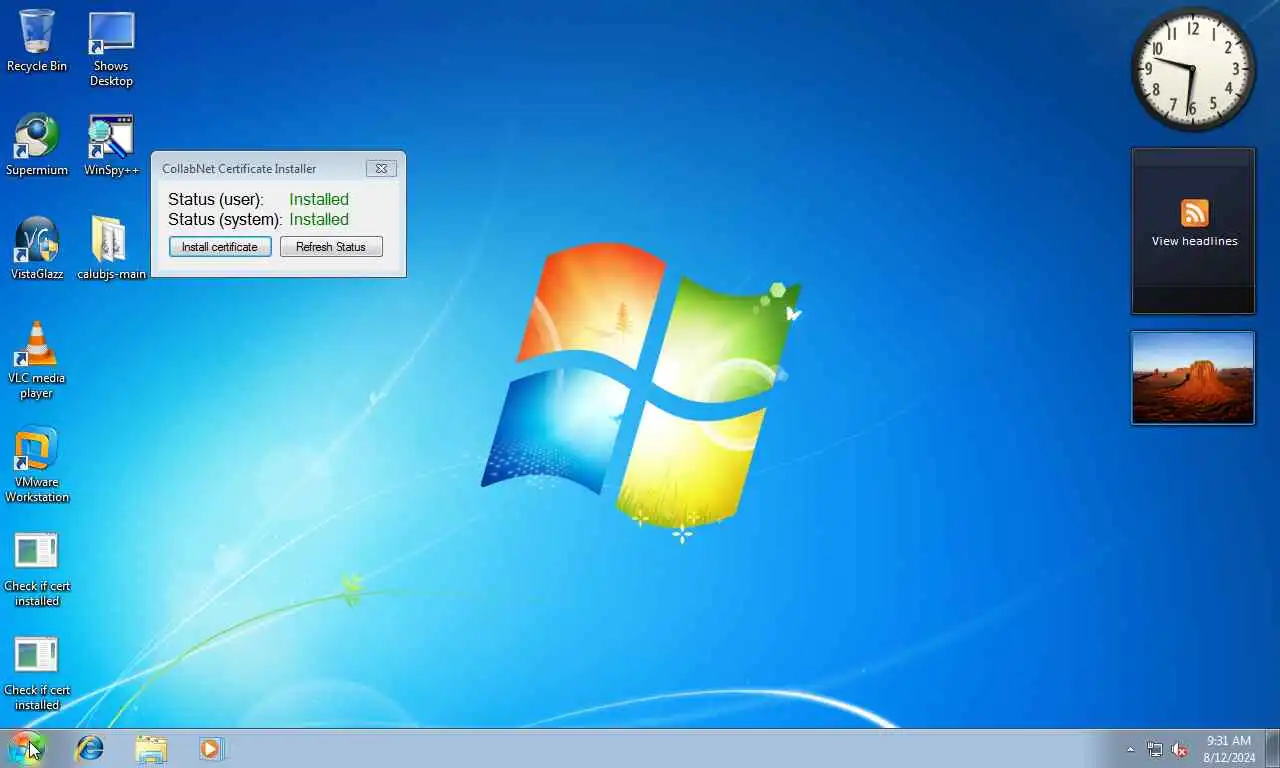Click the network tray icon
The height and width of the screenshot is (768, 1280).
[x=1155, y=749]
